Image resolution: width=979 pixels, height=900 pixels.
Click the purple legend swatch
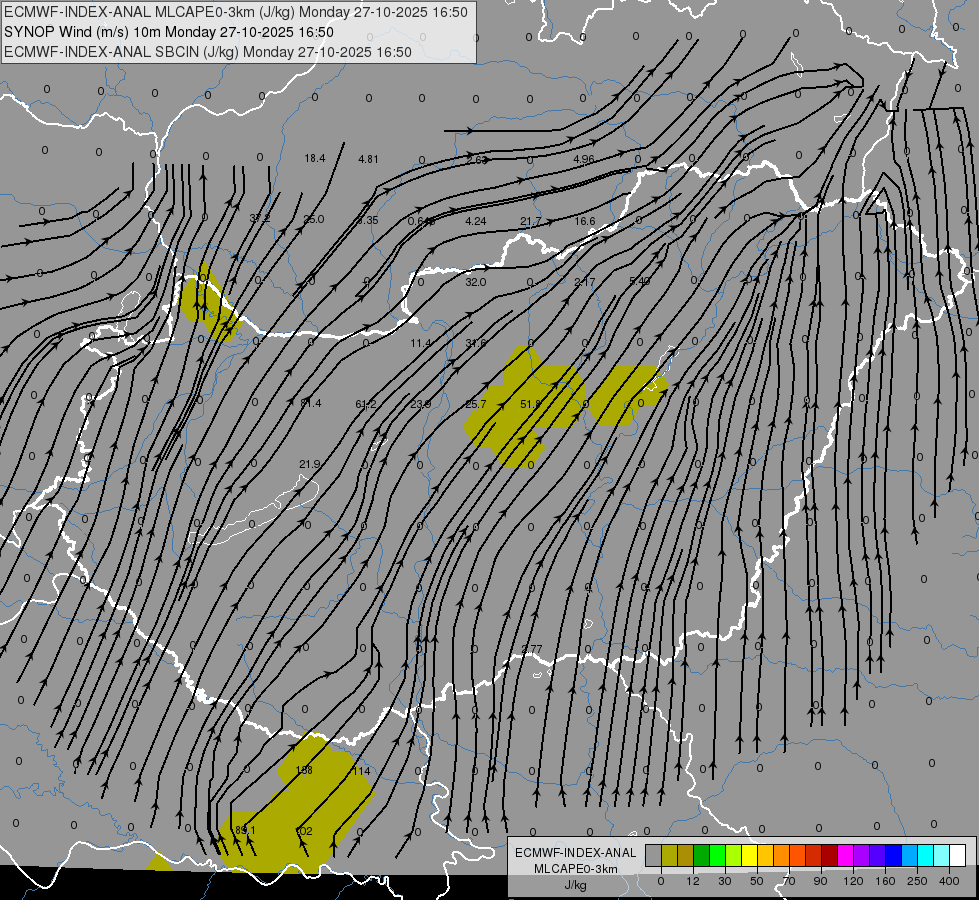pyautogui.click(x=862, y=855)
